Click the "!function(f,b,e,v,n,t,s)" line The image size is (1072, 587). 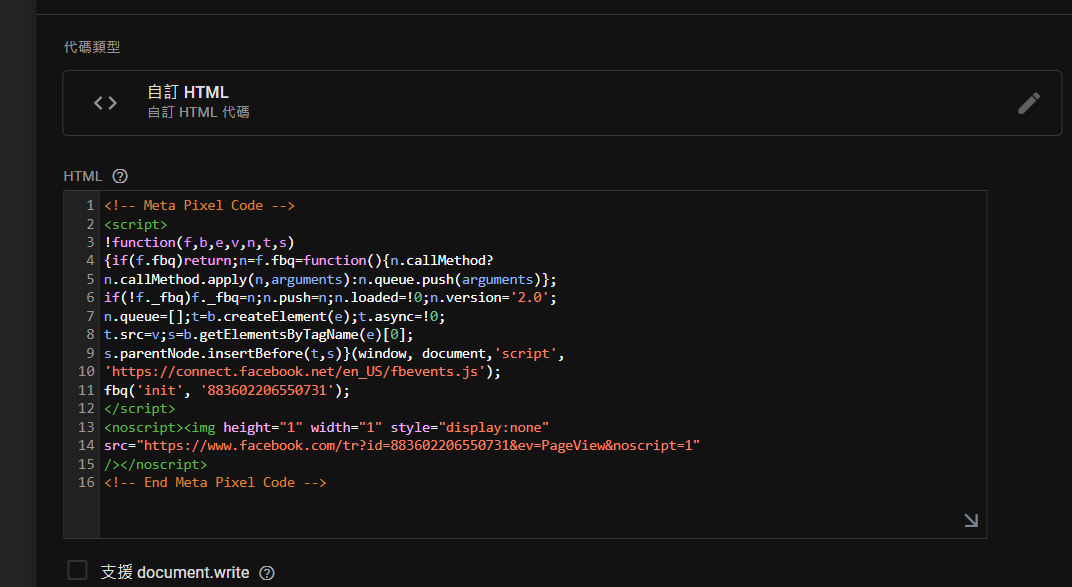pos(199,243)
